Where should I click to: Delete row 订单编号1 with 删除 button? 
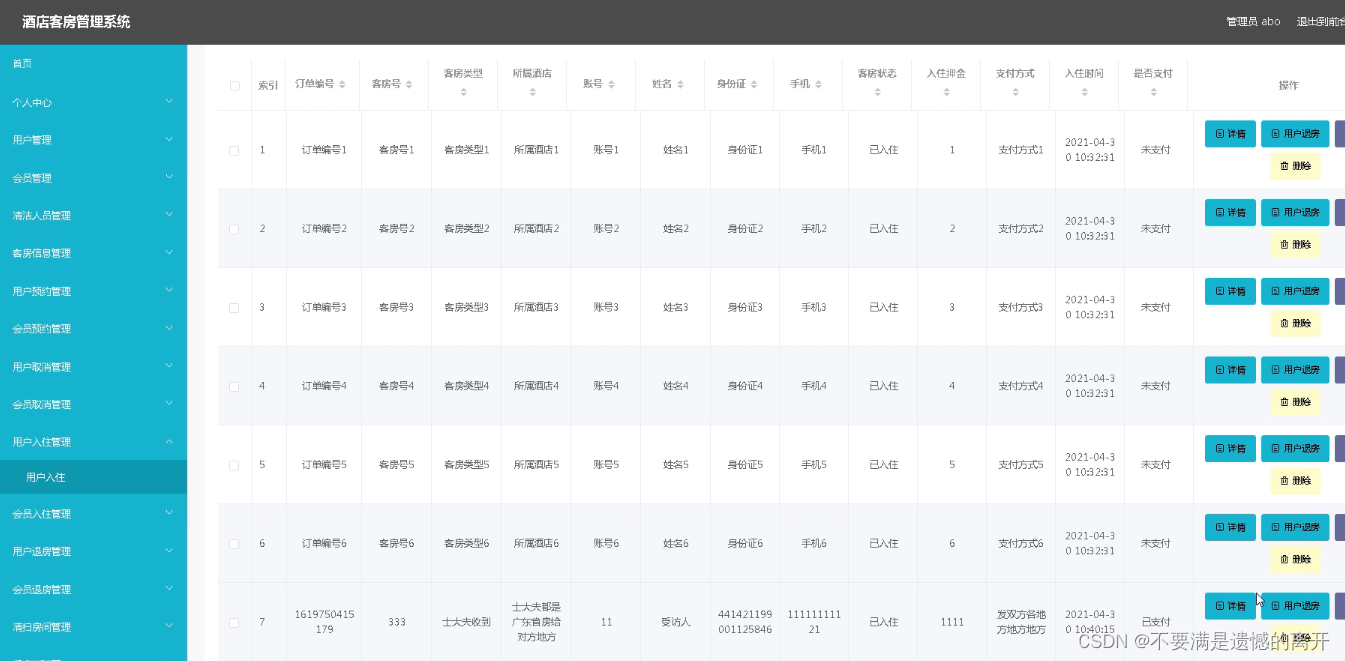[1295, 166]
